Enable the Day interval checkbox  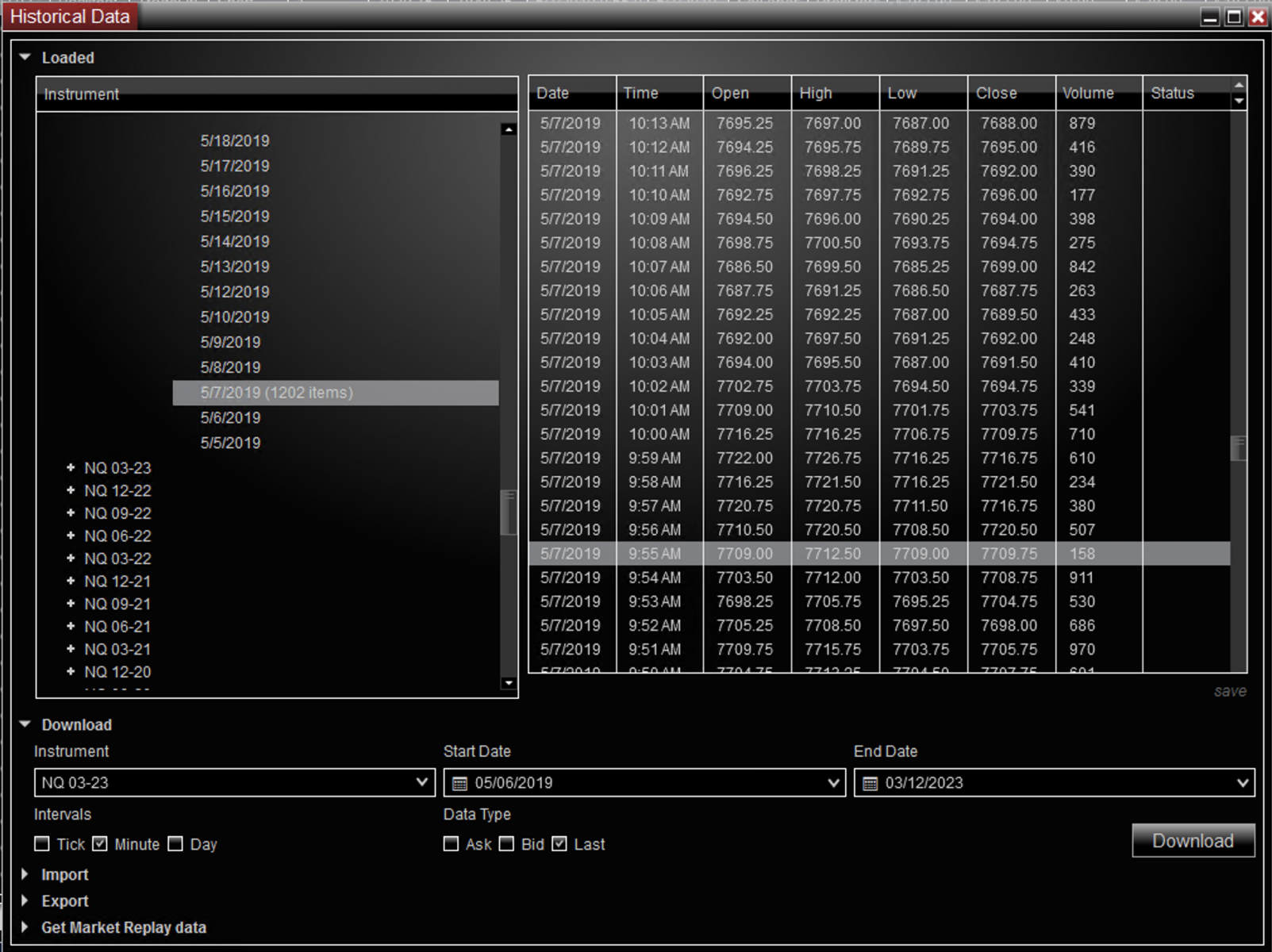click(175, 844)
